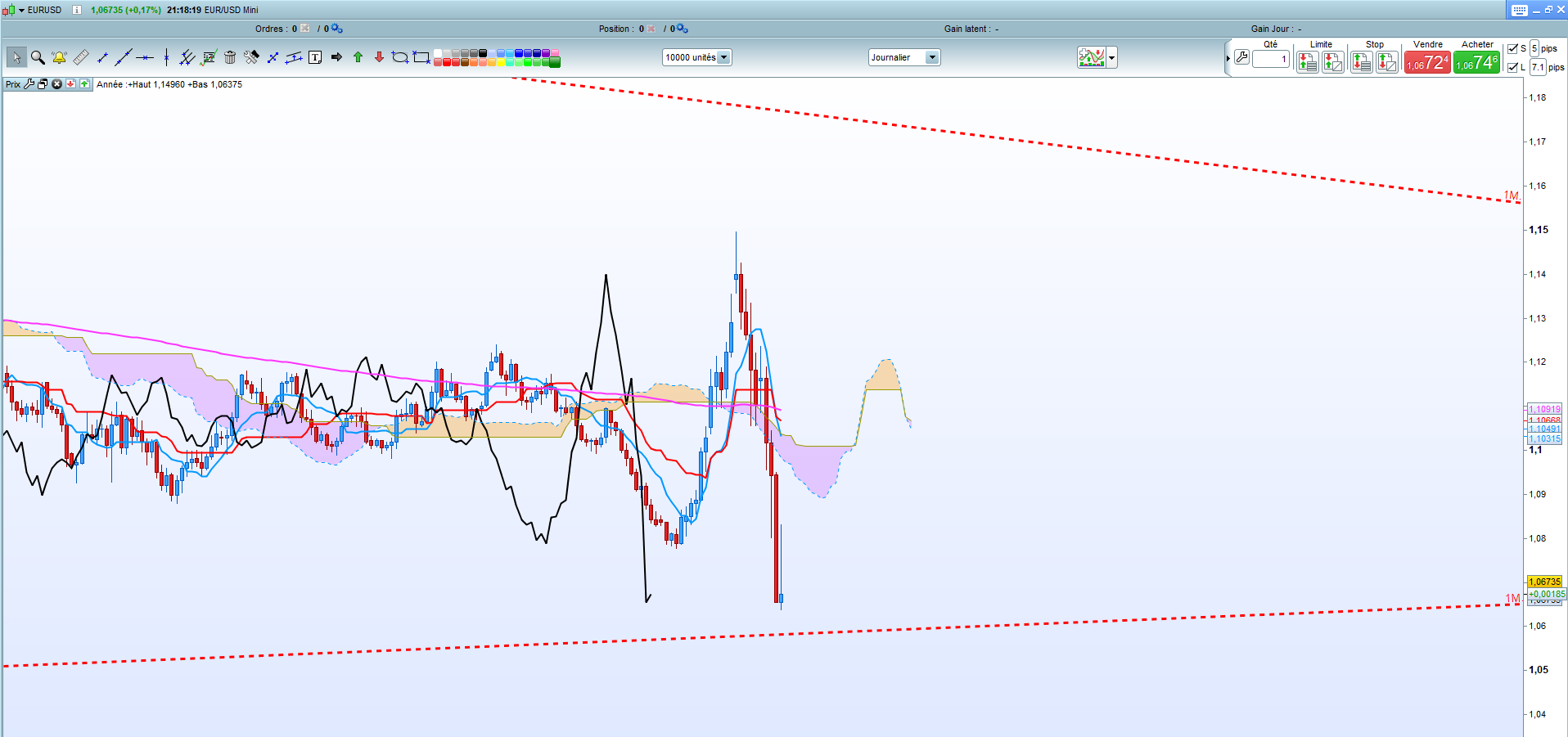The width and height of the screenshot is (1568, 737).
Task: Insert a green up arrow marker
Action: (x=358, y=57)
